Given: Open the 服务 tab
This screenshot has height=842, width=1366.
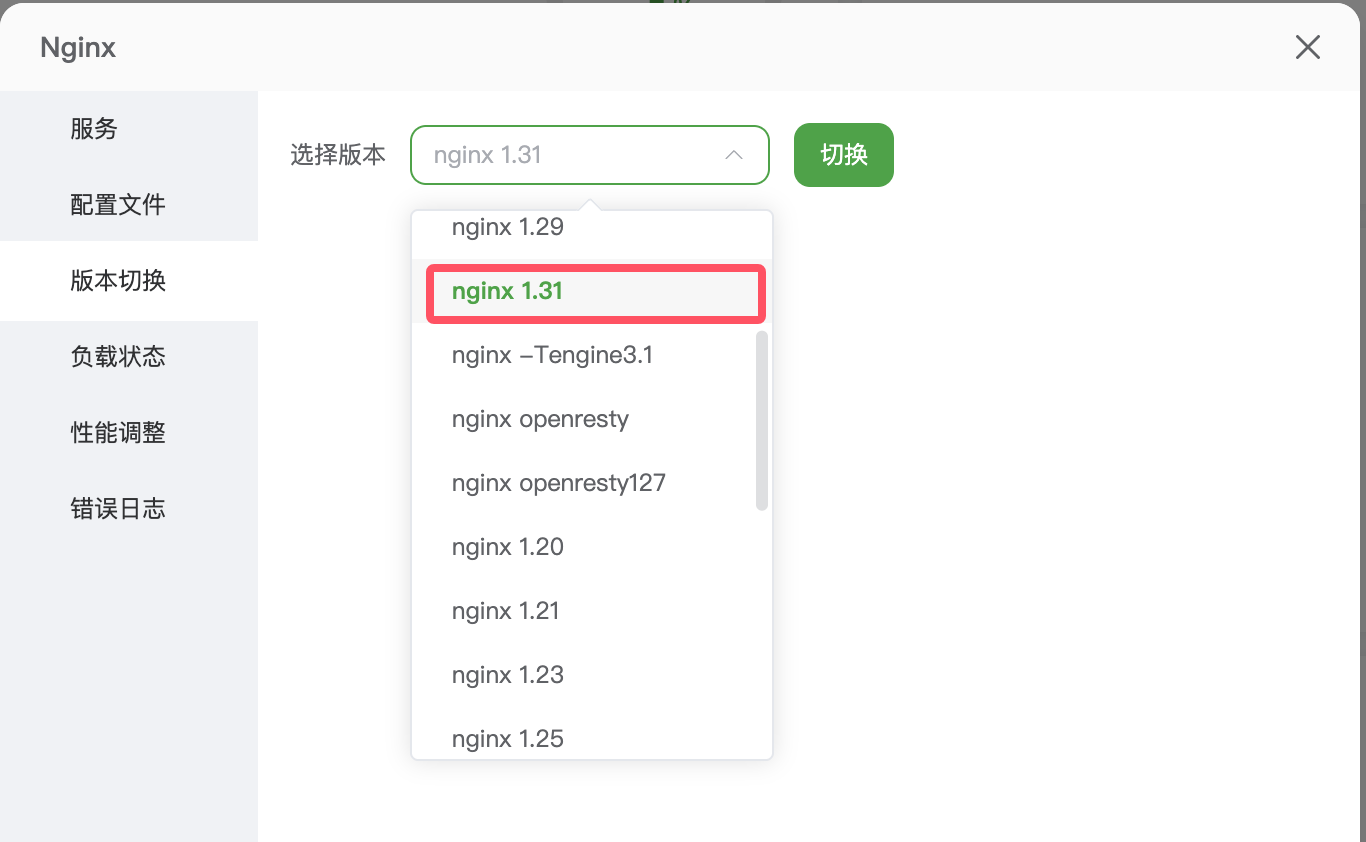Looking at the screenshot, I should (129, 129).
